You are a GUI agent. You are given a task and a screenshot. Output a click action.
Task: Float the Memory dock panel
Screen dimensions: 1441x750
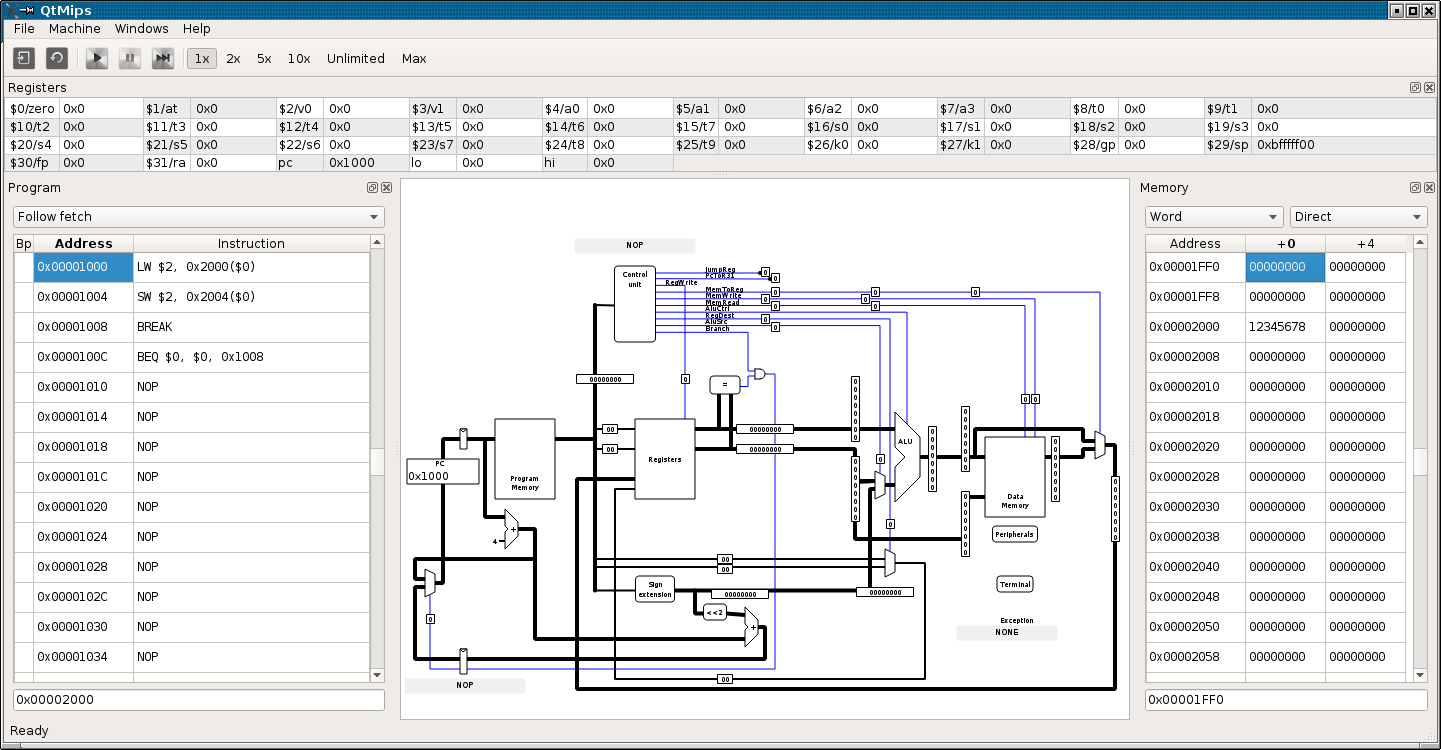point(1415,187)
